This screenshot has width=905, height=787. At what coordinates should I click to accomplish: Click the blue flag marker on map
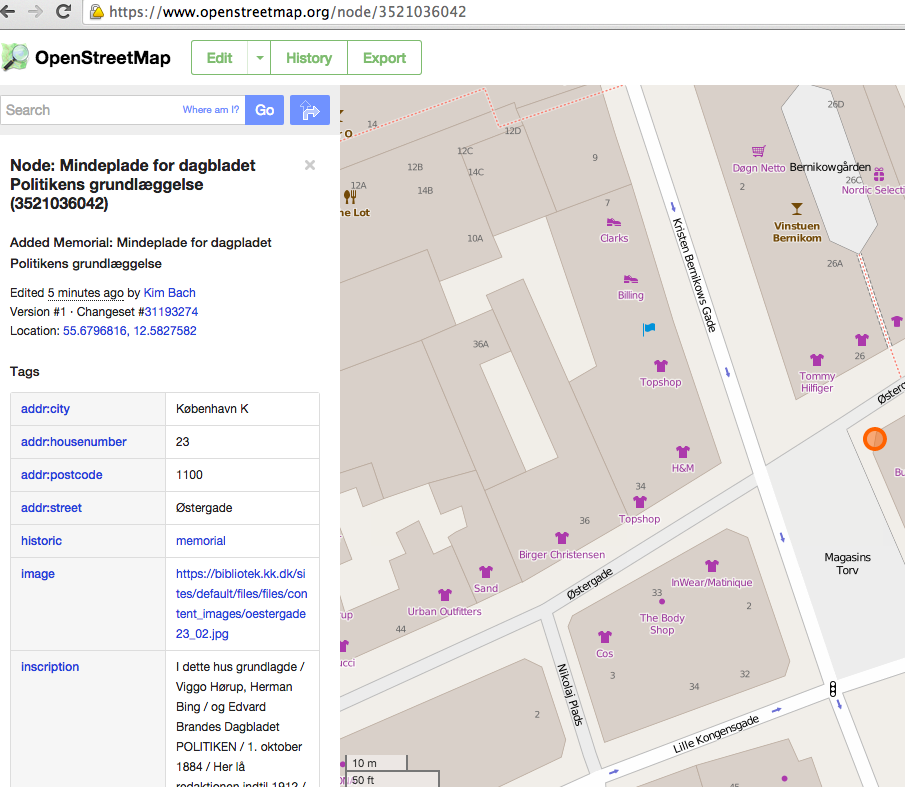649,329
